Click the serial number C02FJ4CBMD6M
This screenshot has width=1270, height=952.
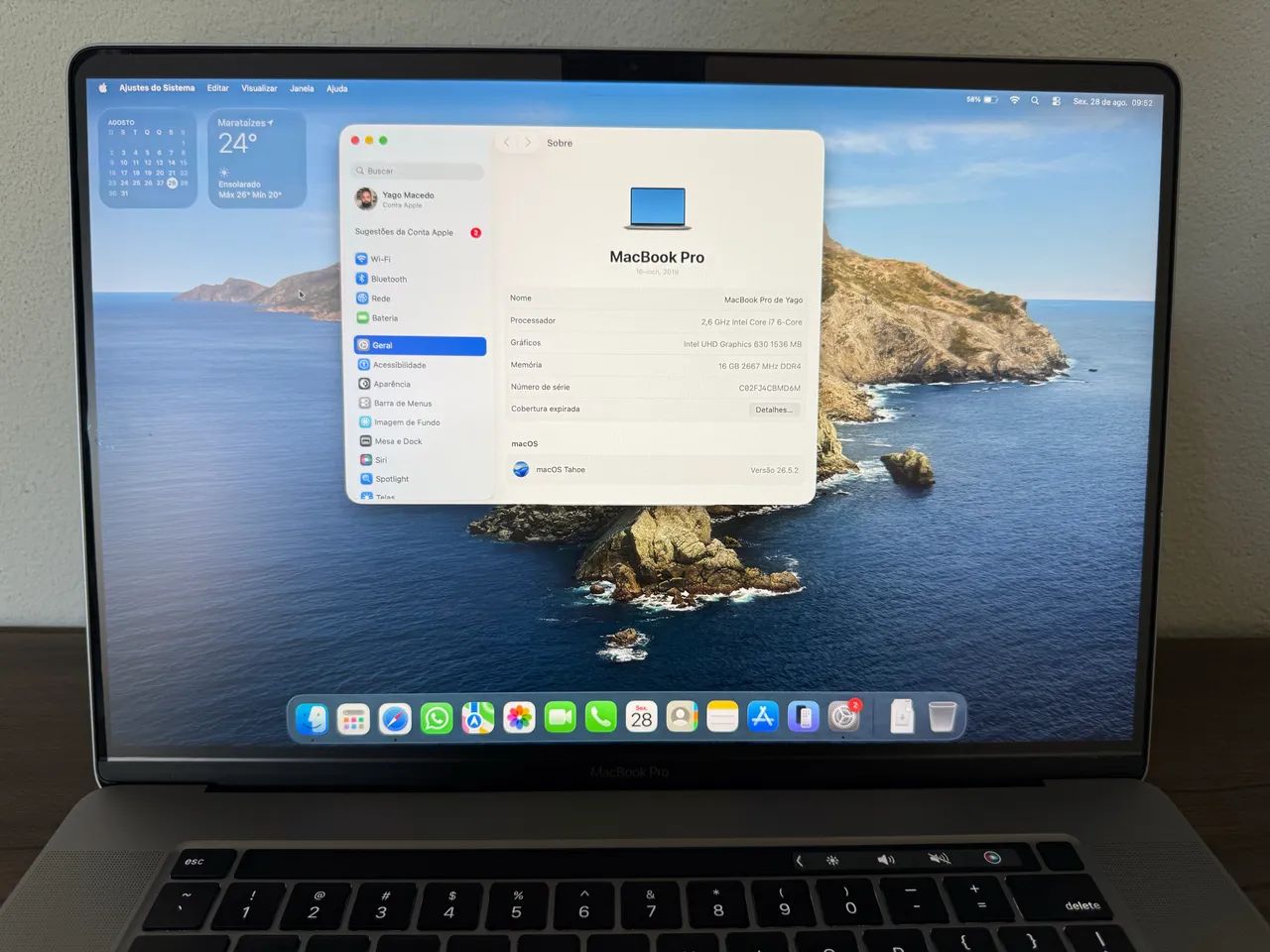(x=769, y=388)
